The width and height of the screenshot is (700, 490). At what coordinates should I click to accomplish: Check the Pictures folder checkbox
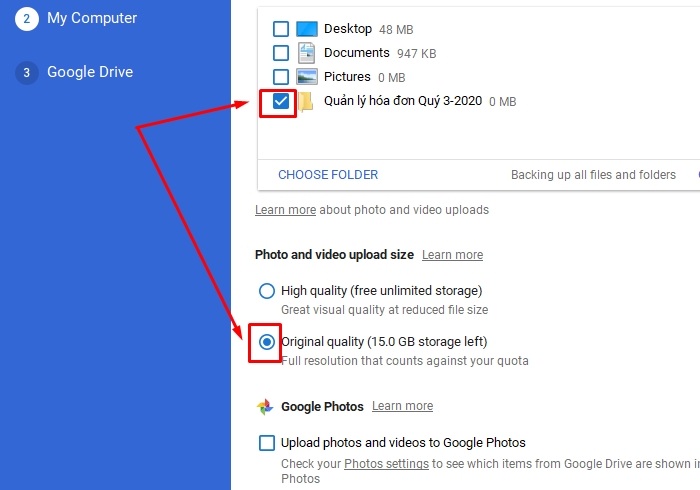click(281, 77)
